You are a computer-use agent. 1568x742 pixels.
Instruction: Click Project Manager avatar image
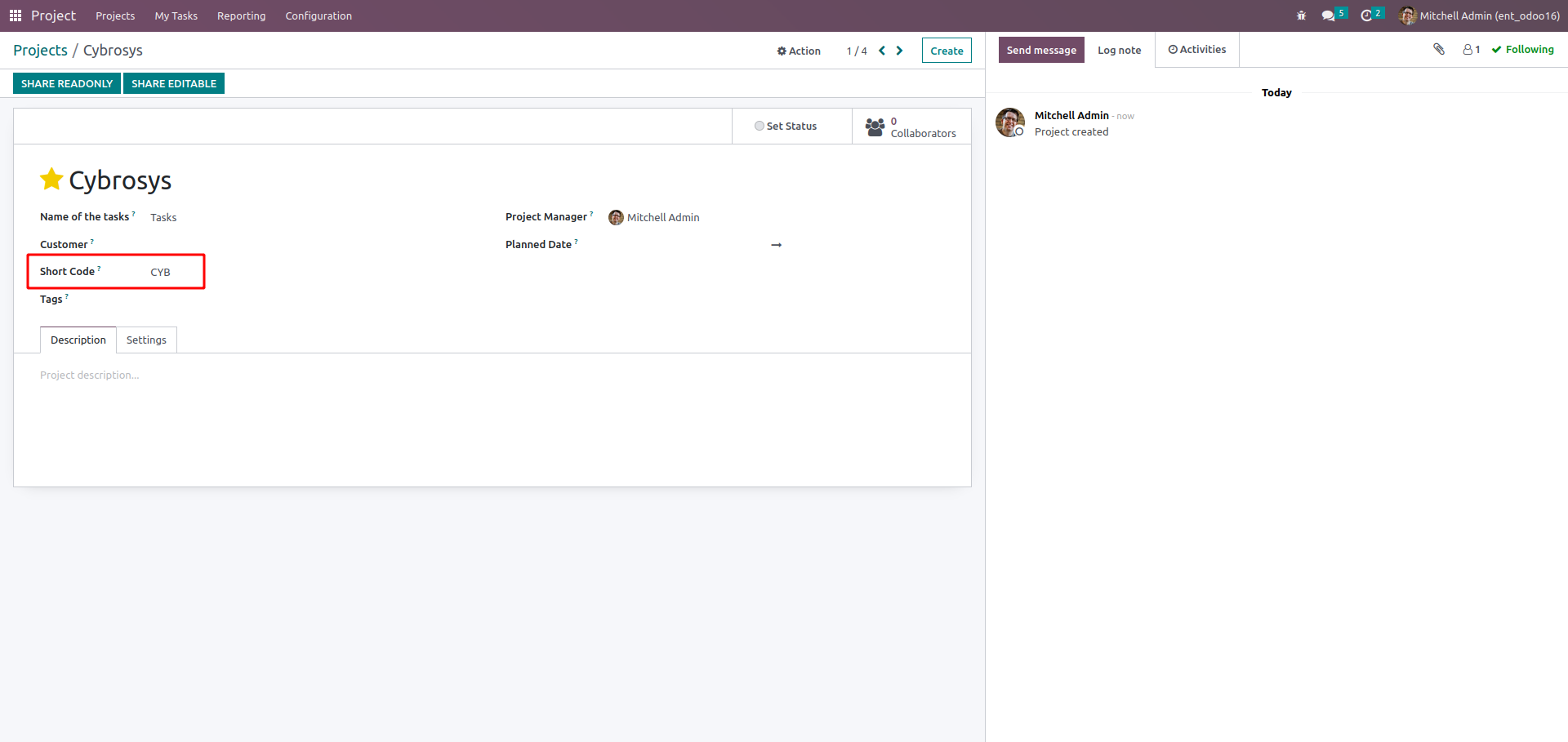coord(616,217)
